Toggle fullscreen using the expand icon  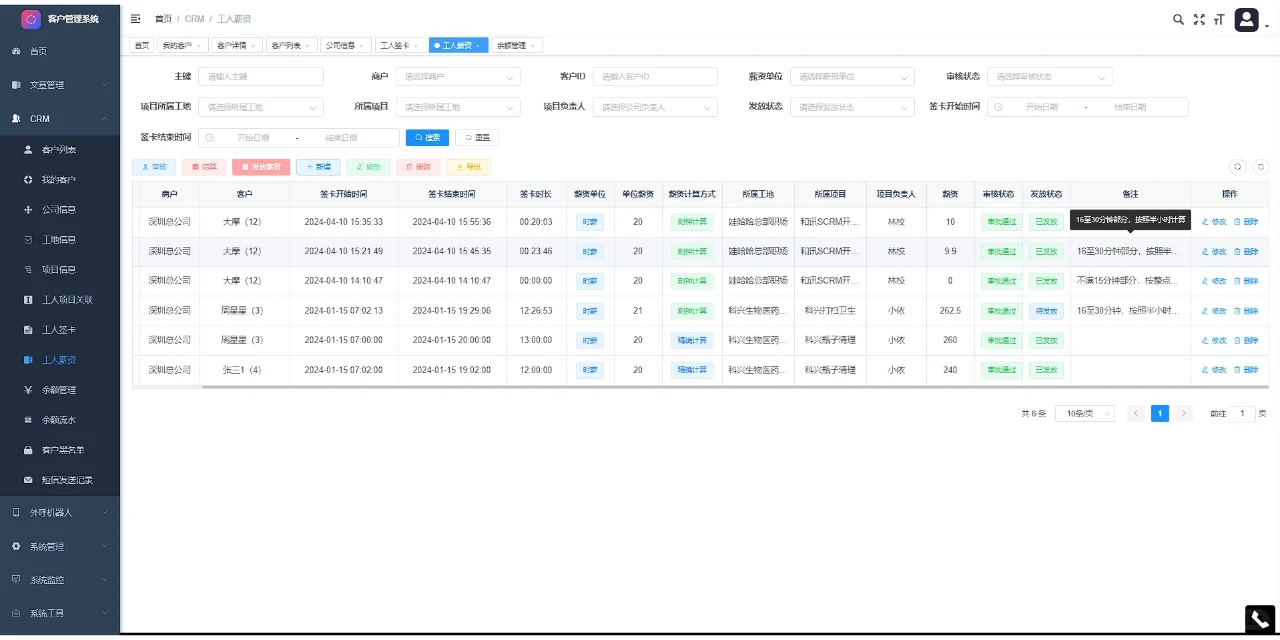[x=1199, y=18]
